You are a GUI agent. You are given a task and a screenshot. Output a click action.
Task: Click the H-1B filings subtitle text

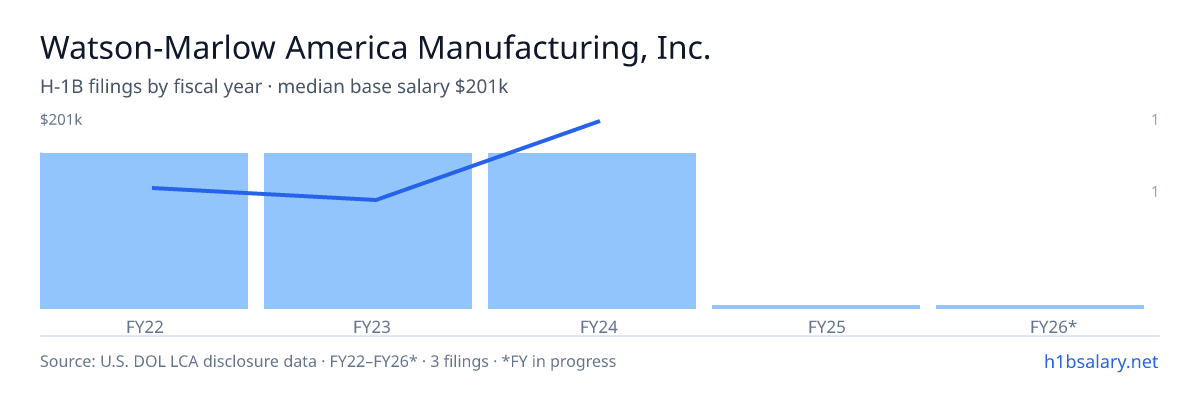(274, 87)
